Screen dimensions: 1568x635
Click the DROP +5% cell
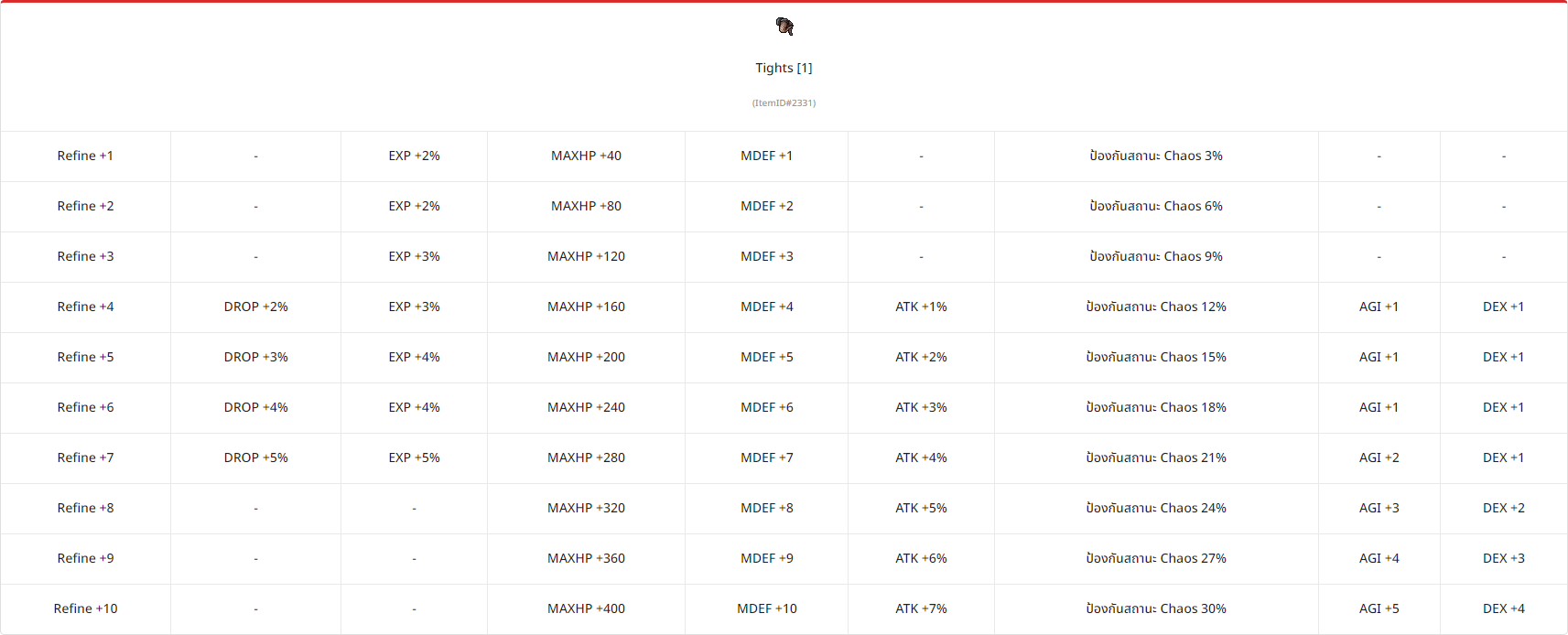(255, 457)
